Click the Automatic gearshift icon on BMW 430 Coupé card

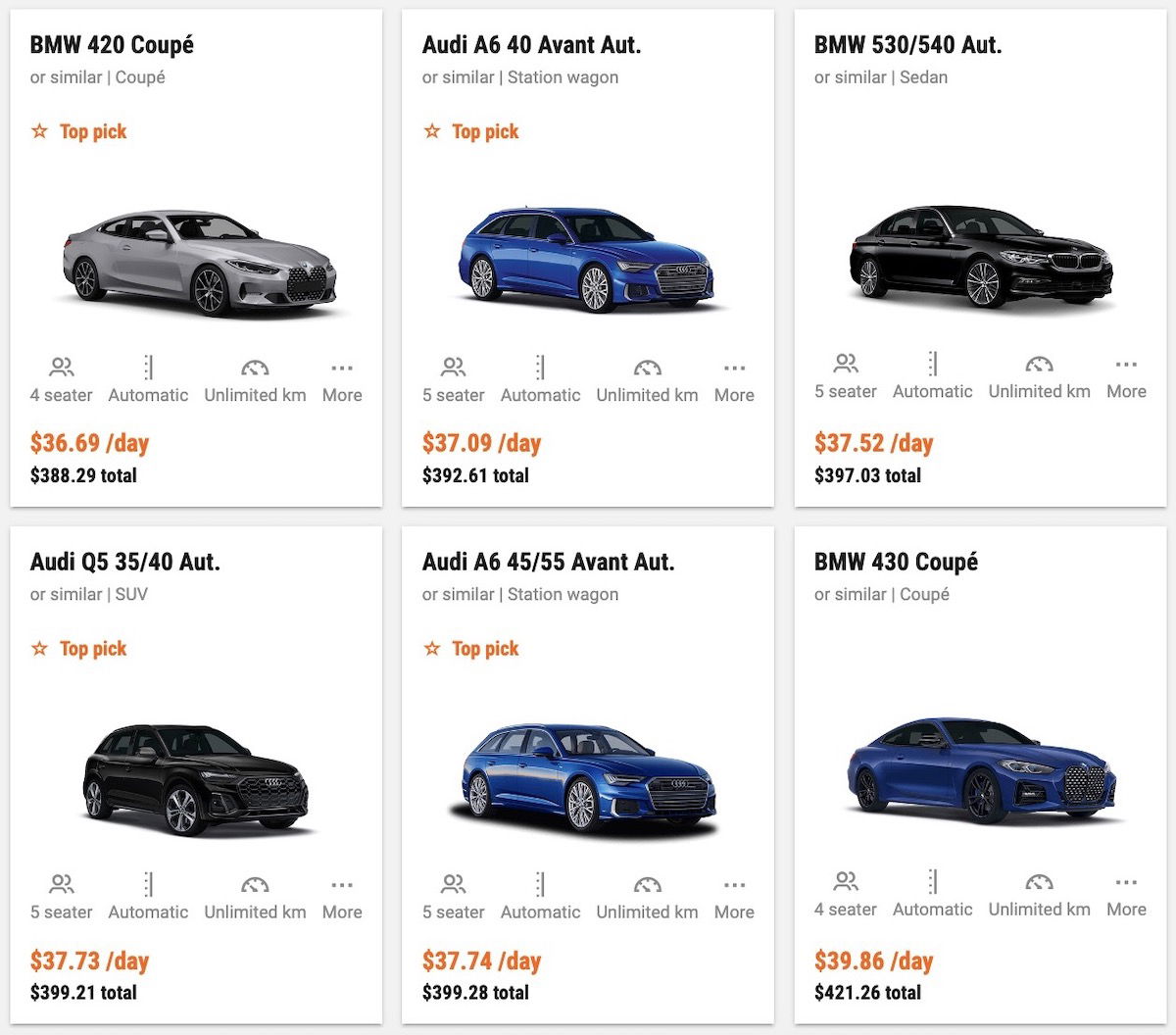point(931,882)
